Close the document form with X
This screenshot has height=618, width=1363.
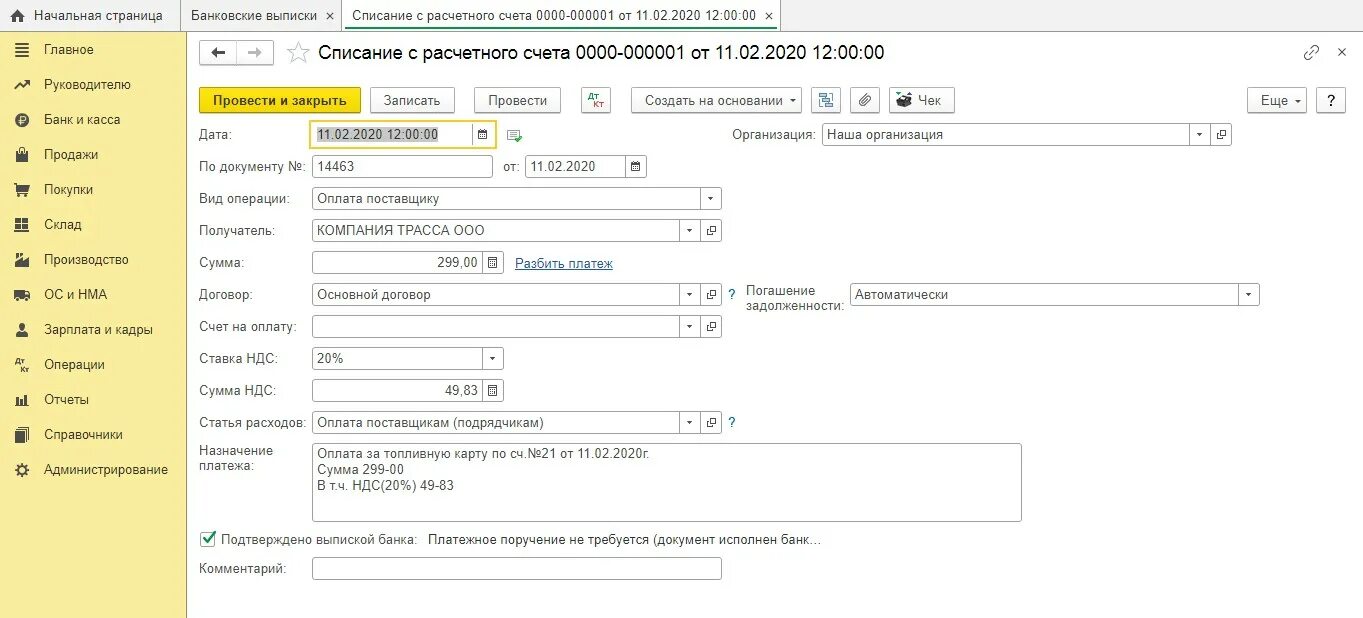tap(1342, 53)
